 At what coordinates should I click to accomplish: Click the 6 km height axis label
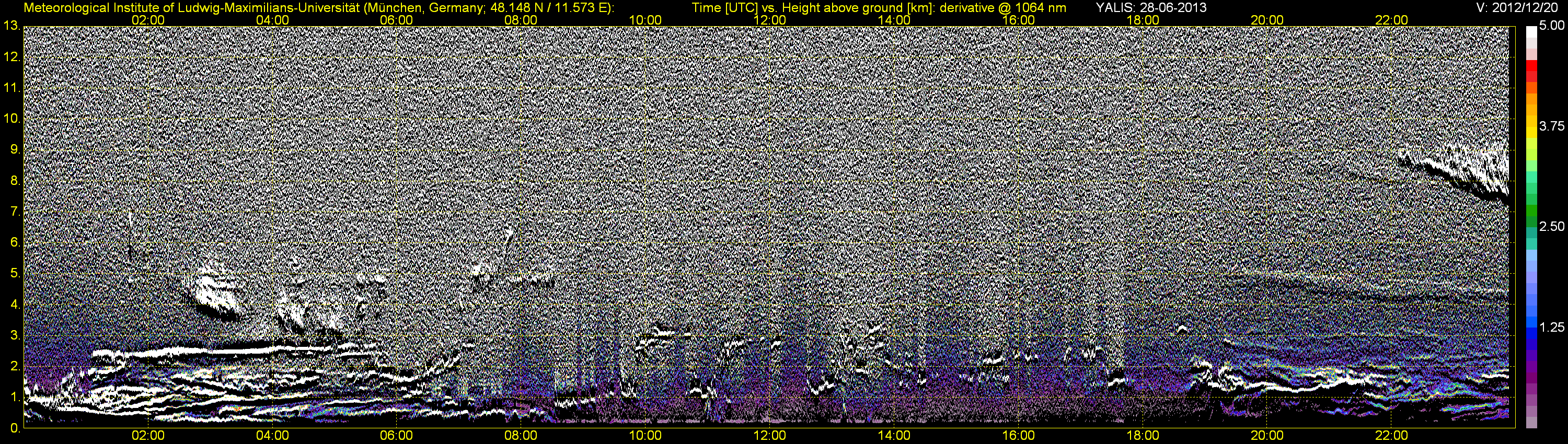15,242
